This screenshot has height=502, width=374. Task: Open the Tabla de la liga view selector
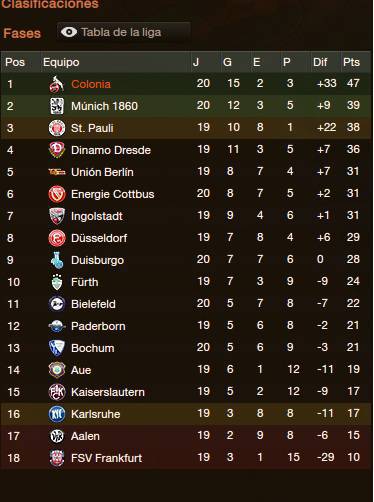(x=123, y=32)
